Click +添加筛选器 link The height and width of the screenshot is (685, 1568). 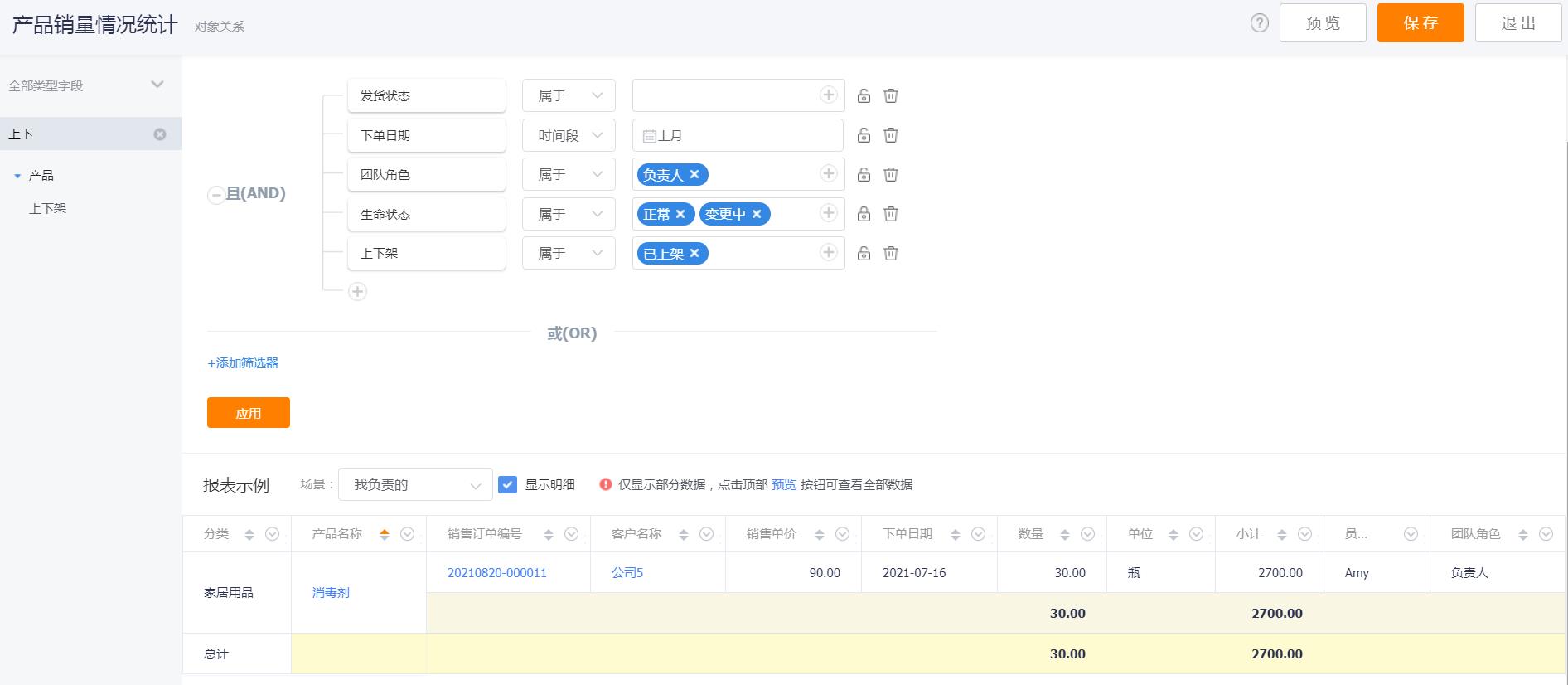(243, 363)
